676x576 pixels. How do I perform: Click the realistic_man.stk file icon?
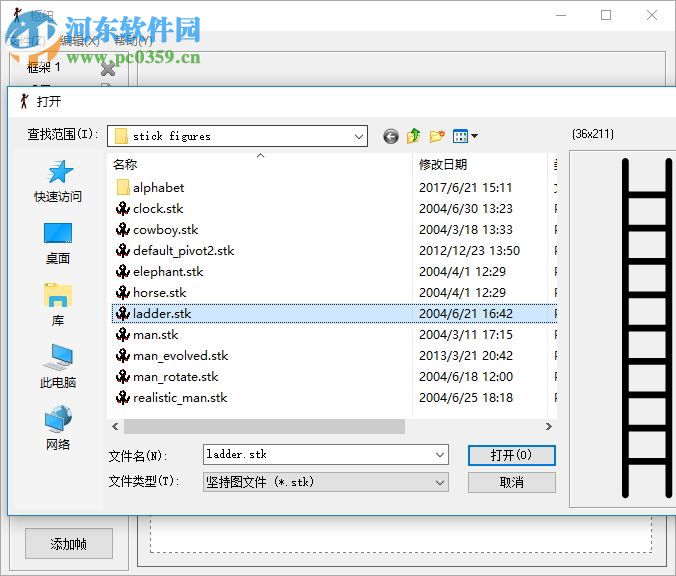coord(123,398)
